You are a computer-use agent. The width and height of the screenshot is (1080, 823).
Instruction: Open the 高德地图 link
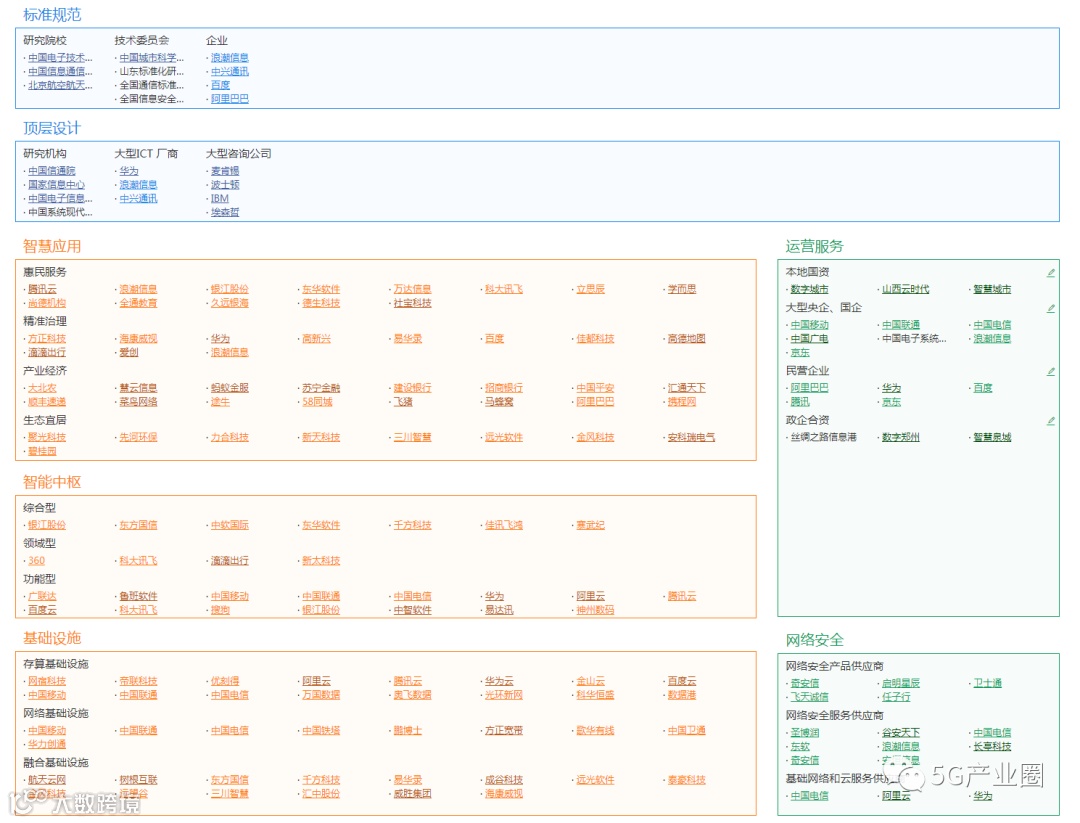(x=687, y=339)
